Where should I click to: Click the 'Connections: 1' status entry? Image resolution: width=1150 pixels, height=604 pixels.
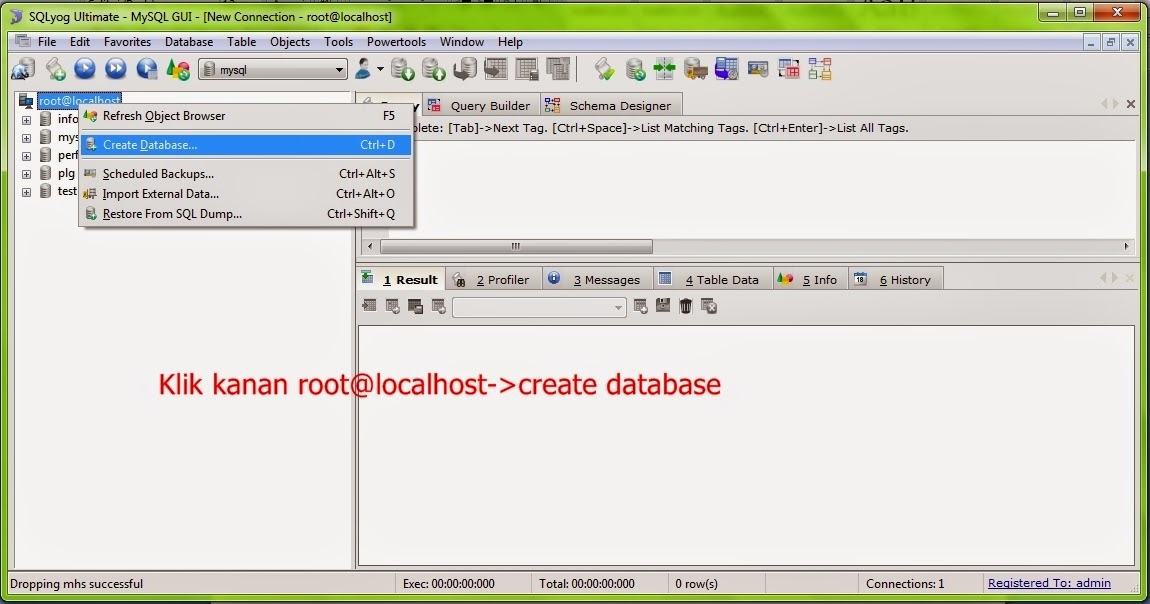(x=905, y=584)
